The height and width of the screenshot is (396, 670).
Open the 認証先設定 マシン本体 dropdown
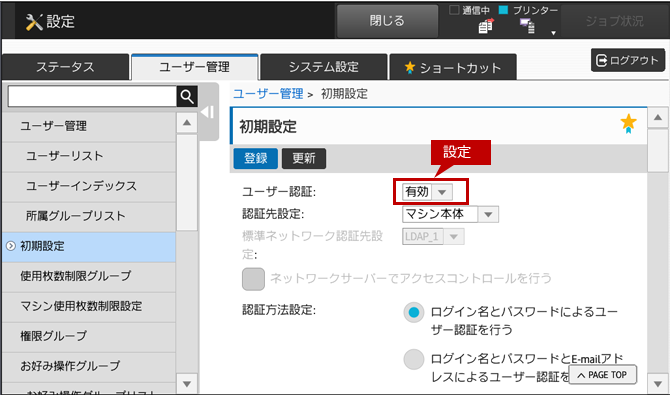pyautogui.click(x=450, y=214)
